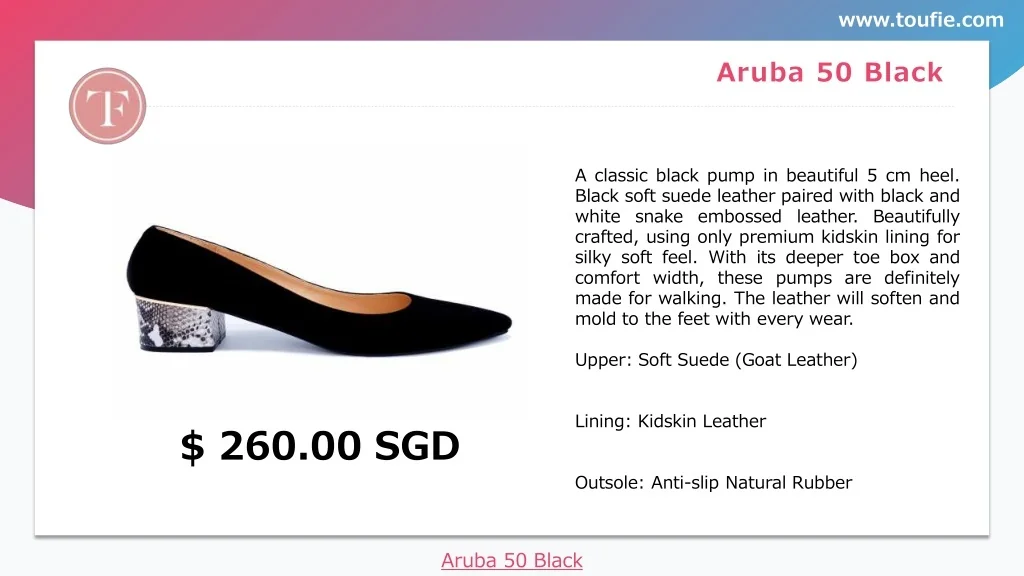1024x576 pixels.
Task: Click the line starting 'A classic black pump'
Action: coord(767,175)
